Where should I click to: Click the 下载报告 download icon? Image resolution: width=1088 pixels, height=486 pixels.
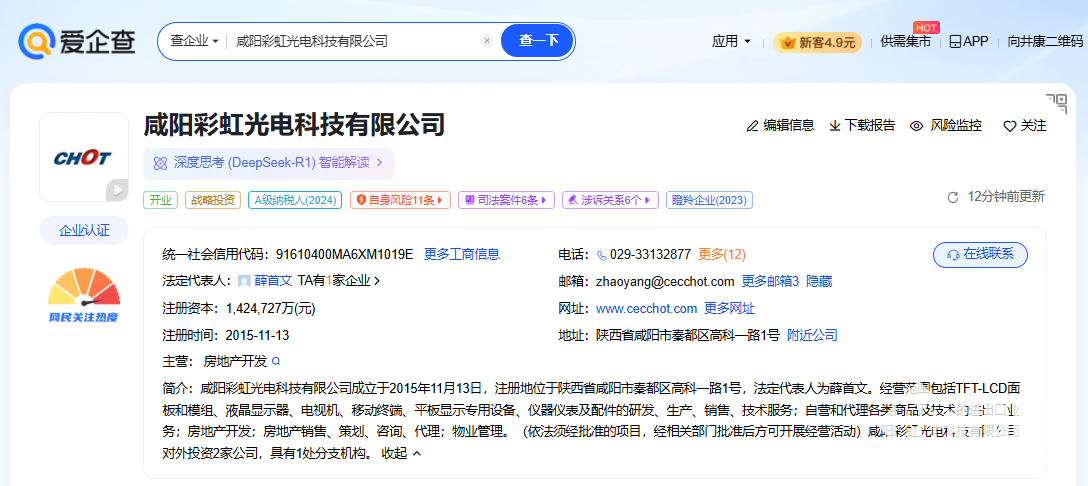[834, 126]
